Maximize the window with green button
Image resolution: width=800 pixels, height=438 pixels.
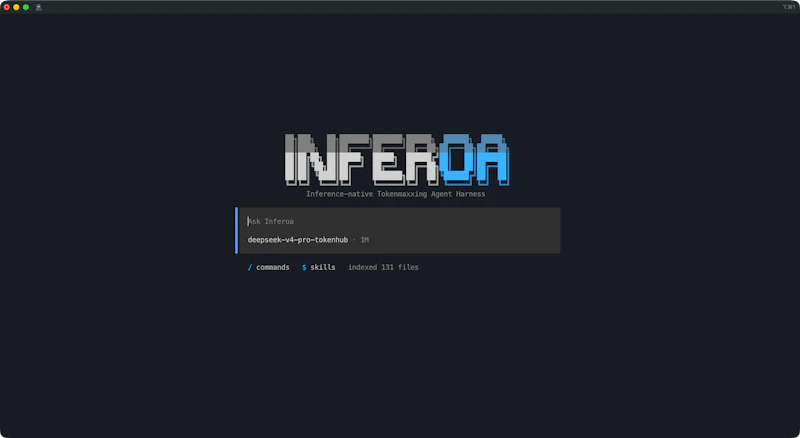point(26,7)
